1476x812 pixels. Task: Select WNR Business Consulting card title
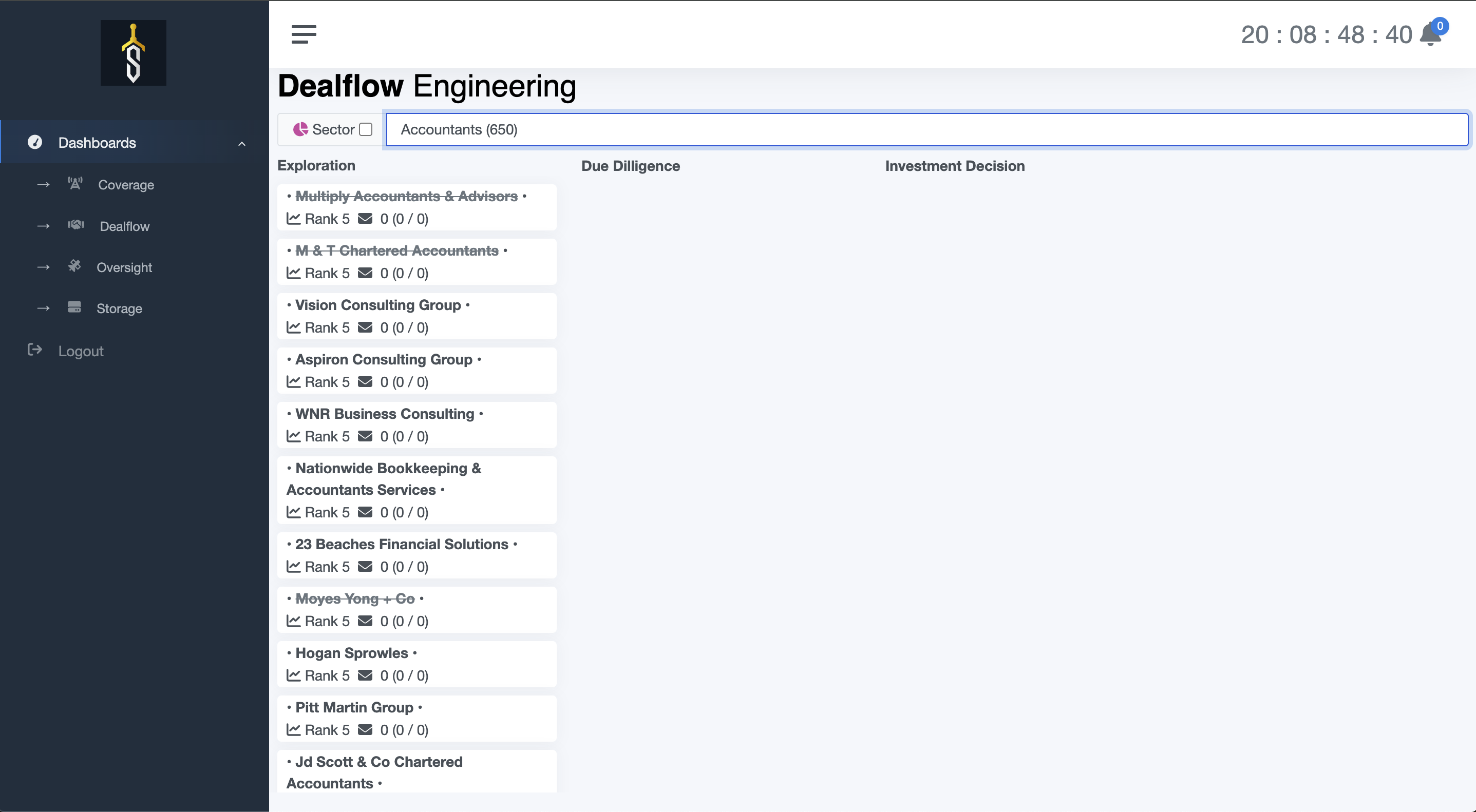pos(385,414)
